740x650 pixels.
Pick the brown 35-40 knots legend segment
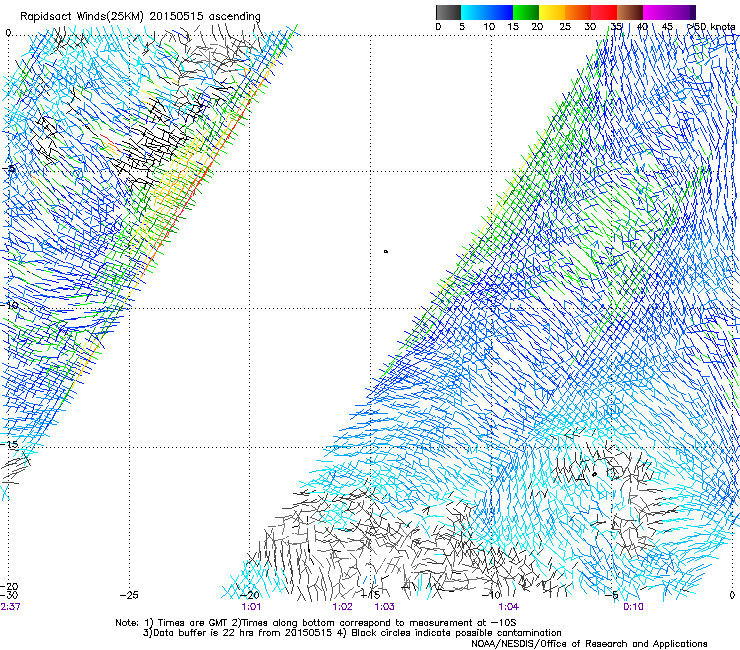click(x=630, y=12)
